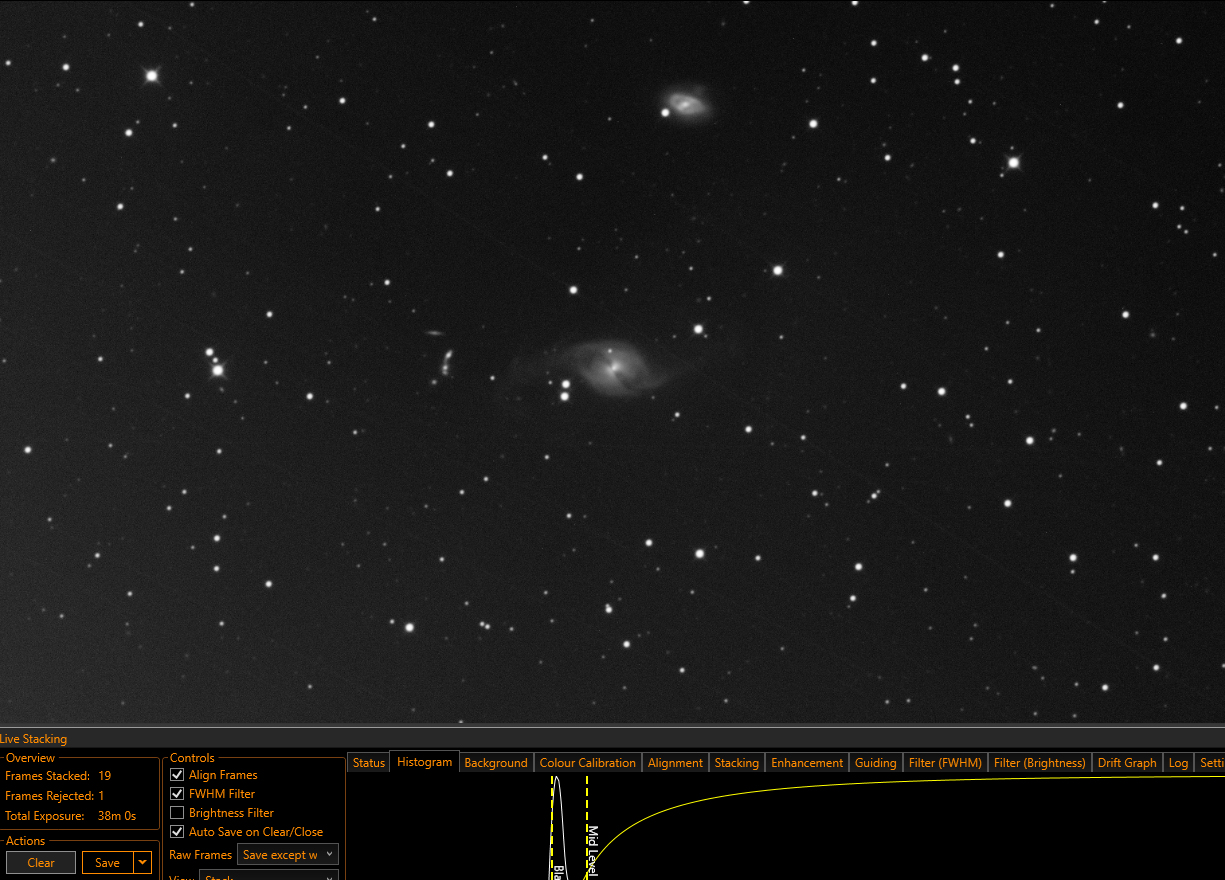Save the stacked image
This screenshot has height=880, width=1225.
click(x=108, y=862)
